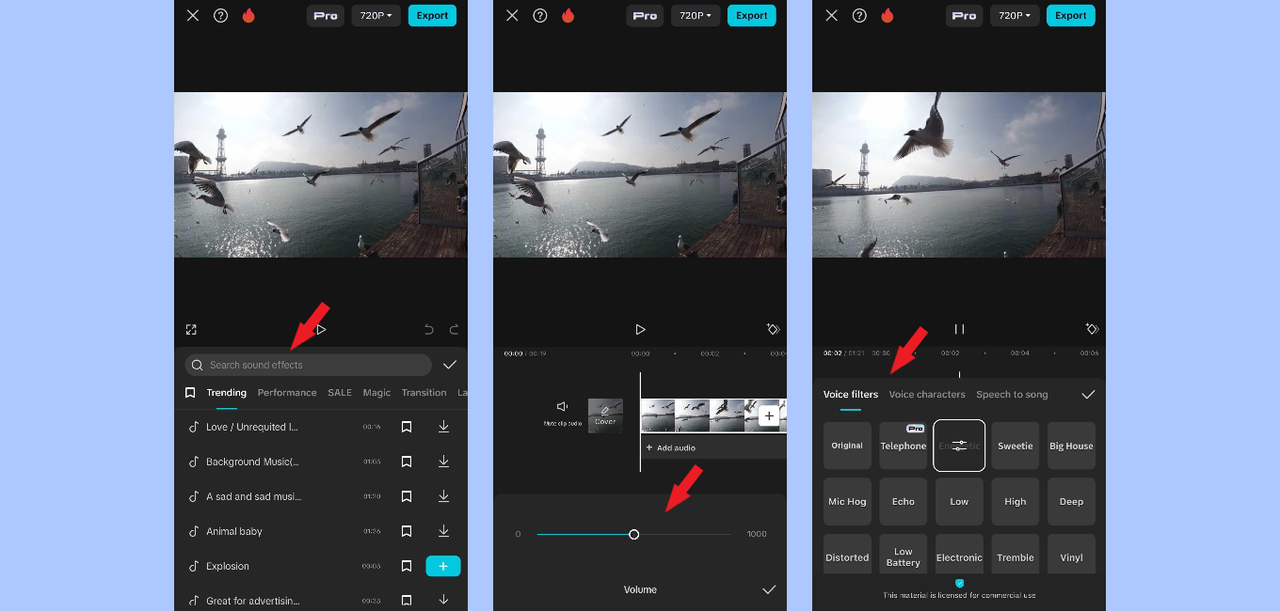1280x611 pixels.
Task: Bookmark the Animal baby sound
Action: click(406, 531)
